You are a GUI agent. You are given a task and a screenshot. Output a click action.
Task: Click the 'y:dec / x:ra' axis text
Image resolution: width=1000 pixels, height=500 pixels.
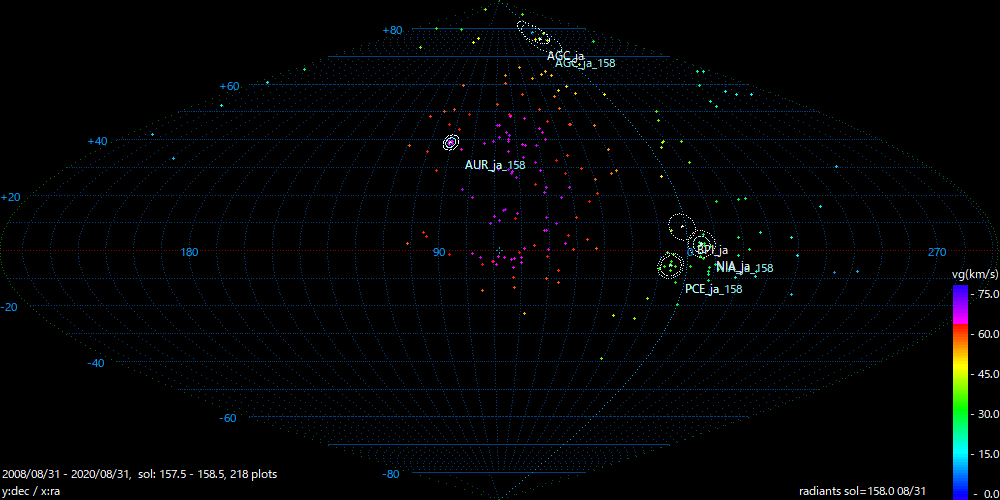point(32,491)
